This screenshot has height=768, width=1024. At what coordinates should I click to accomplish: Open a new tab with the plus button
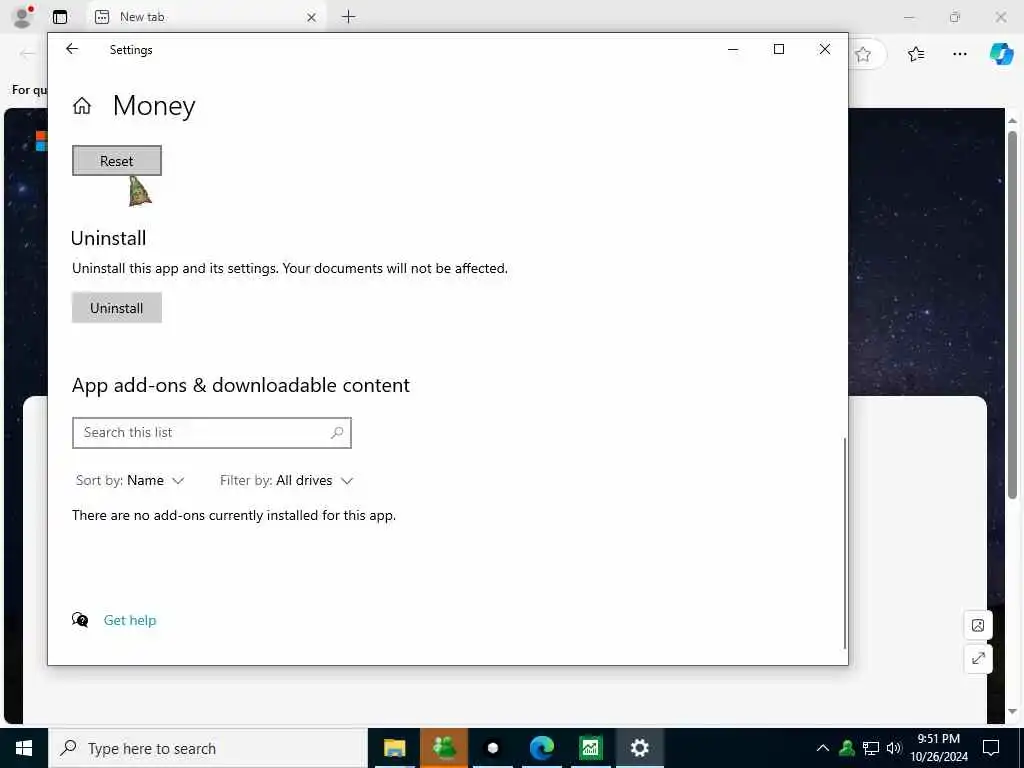349,17
